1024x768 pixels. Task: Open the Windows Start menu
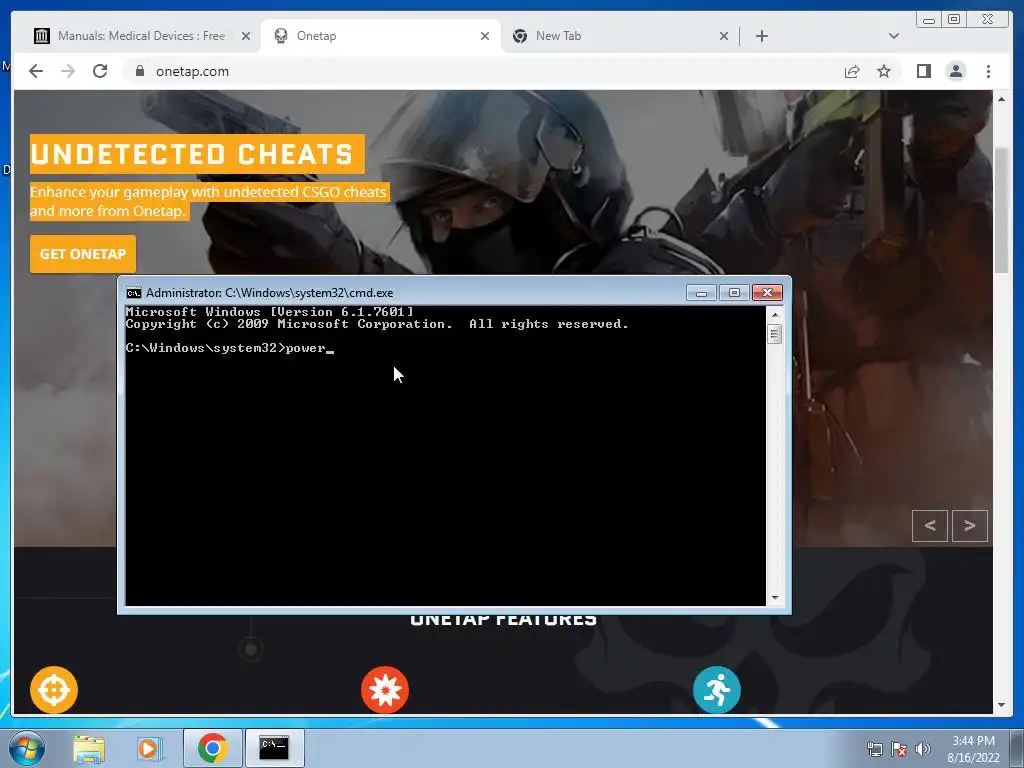26,748
